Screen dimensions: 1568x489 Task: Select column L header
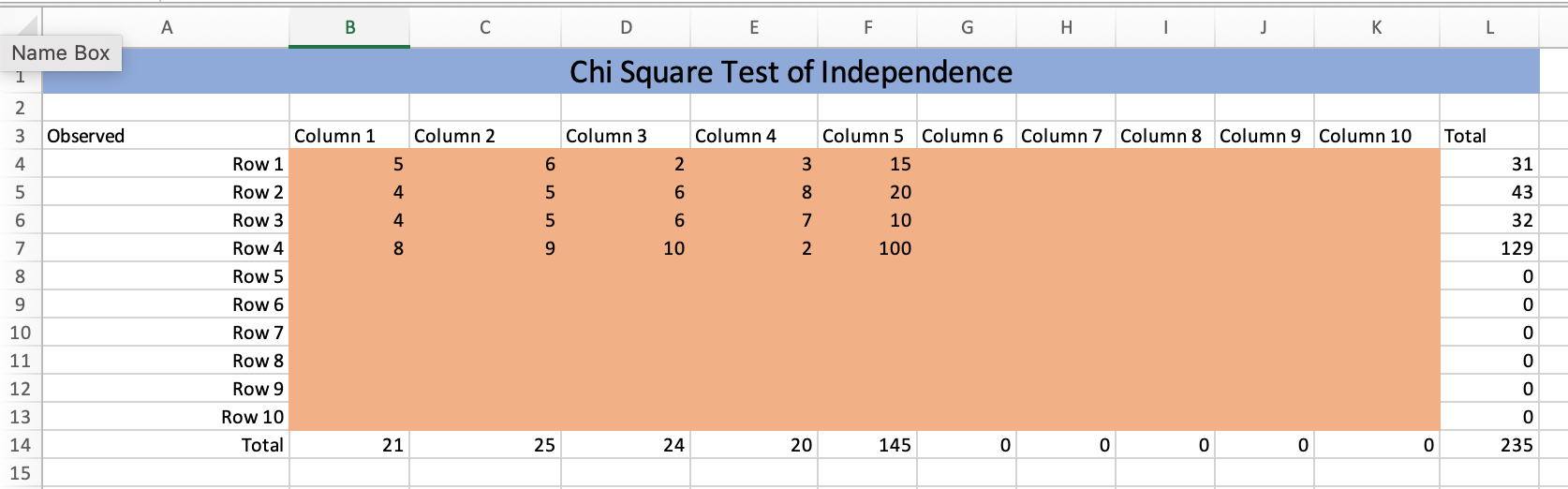click(x=1489, y=28)
